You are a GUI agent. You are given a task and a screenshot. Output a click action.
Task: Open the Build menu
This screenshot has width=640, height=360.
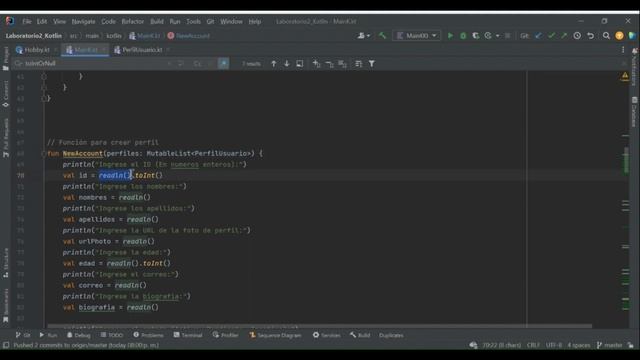[x=157, y=21]
